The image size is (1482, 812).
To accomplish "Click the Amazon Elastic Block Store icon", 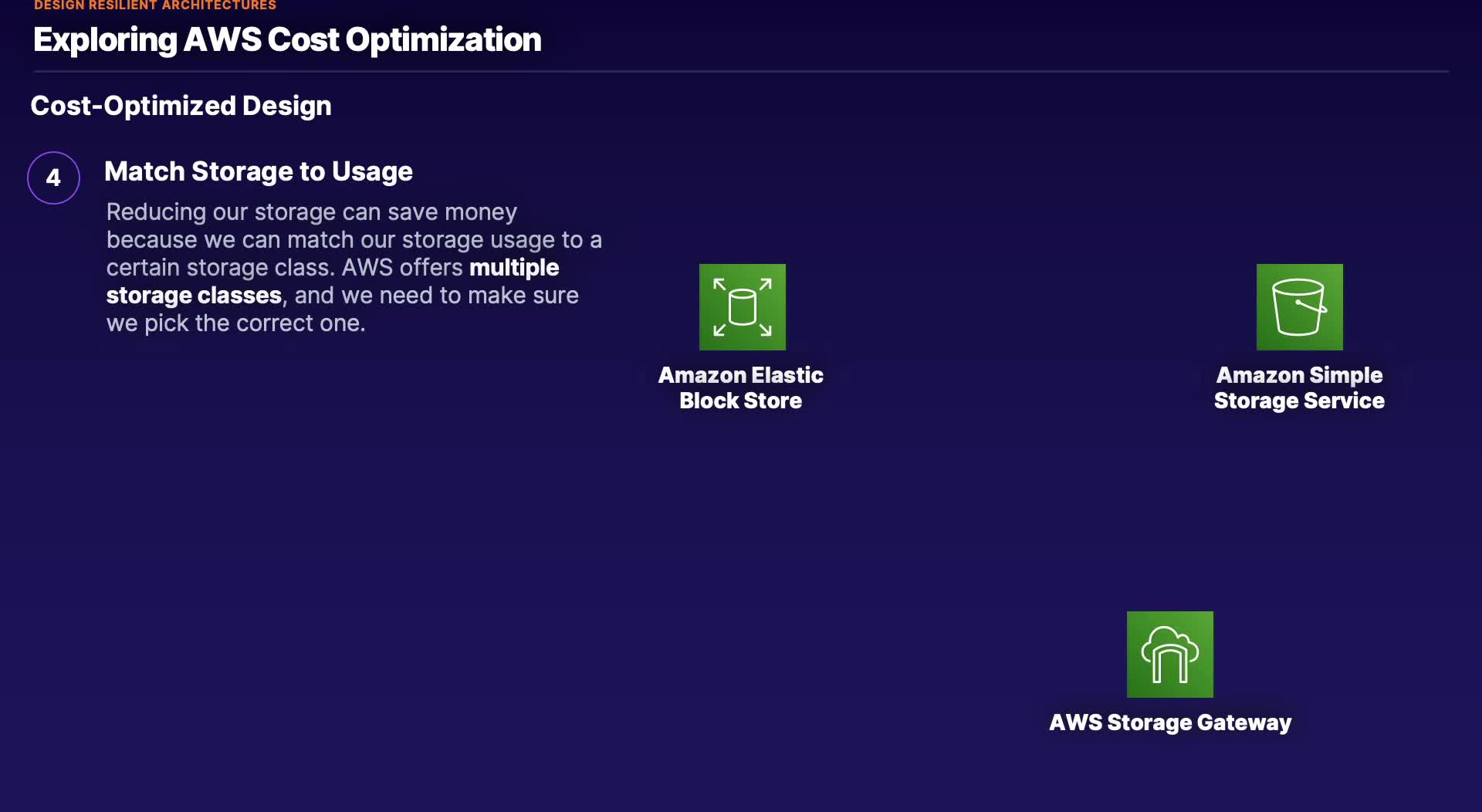I will point(742,307).
